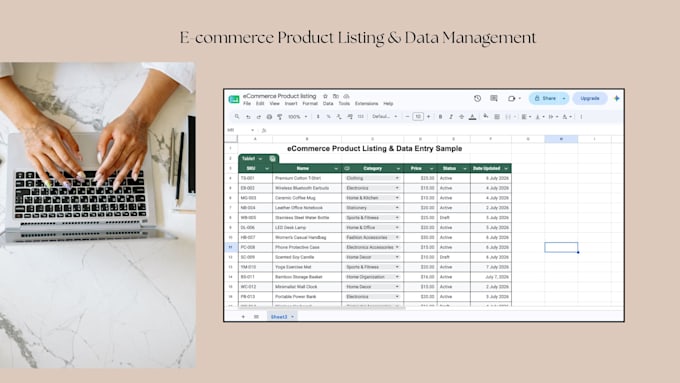Open the text wrapping dropdown
The width and height of the screenshot is (680, 383).
coord(553,117)
